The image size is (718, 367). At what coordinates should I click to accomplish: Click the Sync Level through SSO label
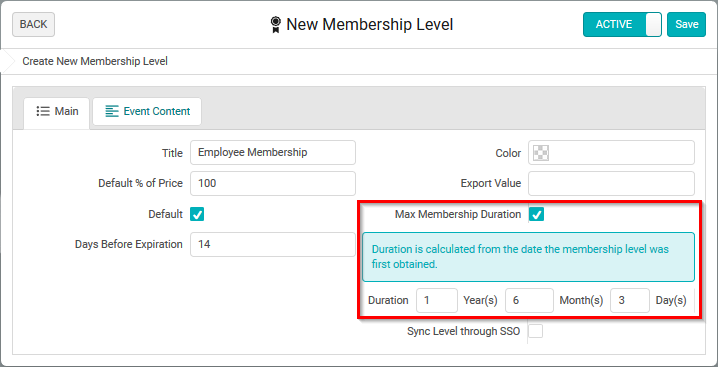463,331
